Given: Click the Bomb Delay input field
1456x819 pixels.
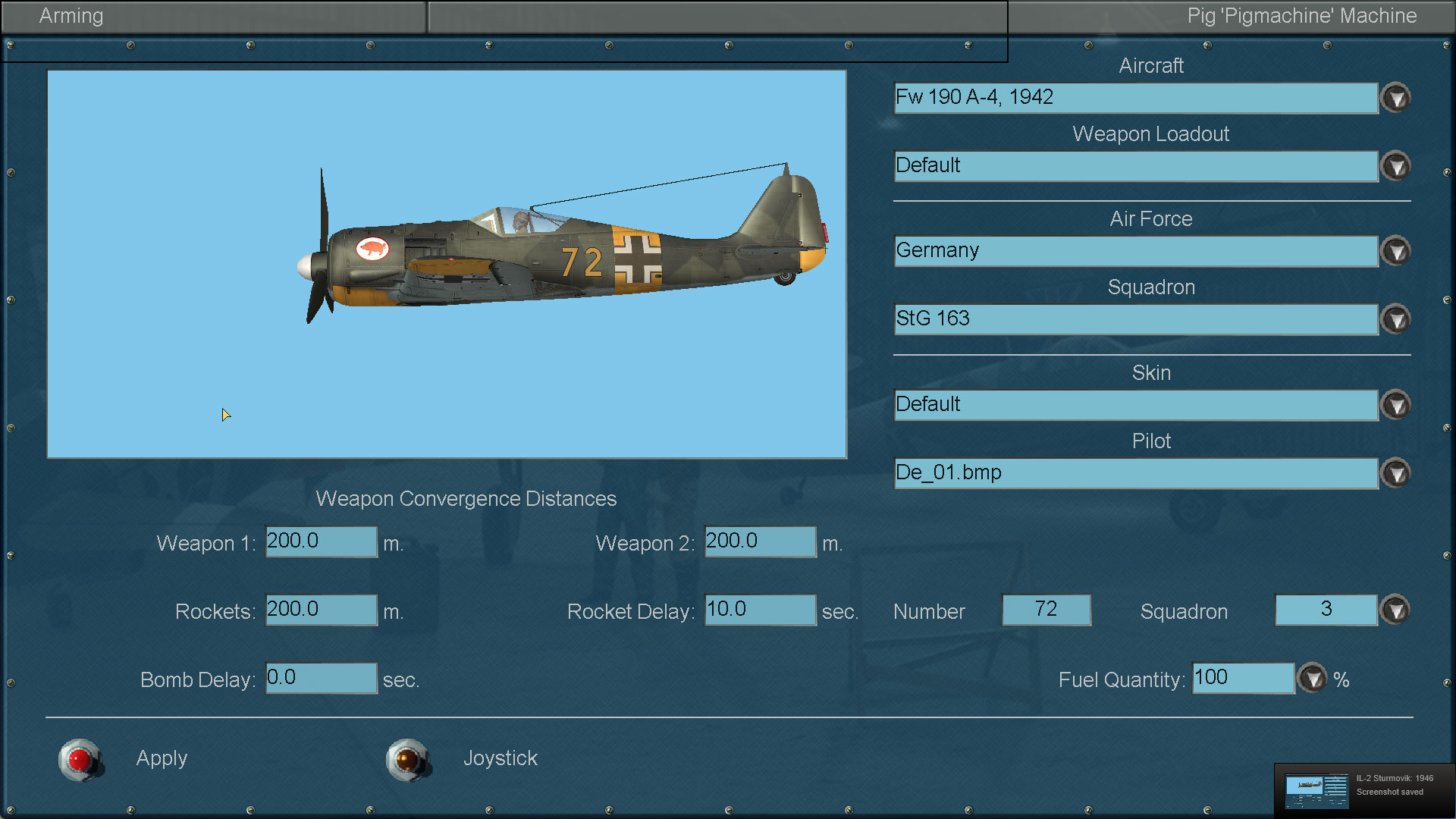Looking at the screenshot, I should click(322, 678).
